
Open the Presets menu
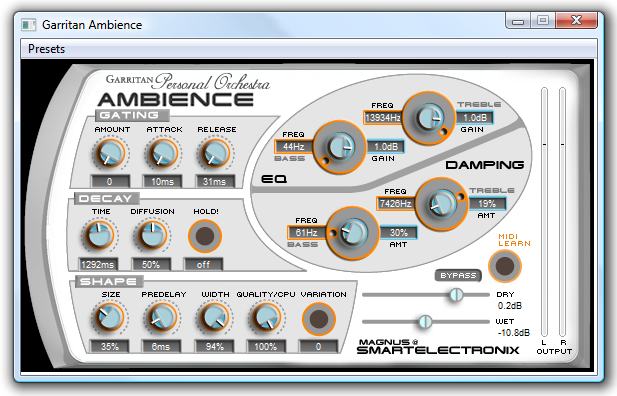pos(46,49)
